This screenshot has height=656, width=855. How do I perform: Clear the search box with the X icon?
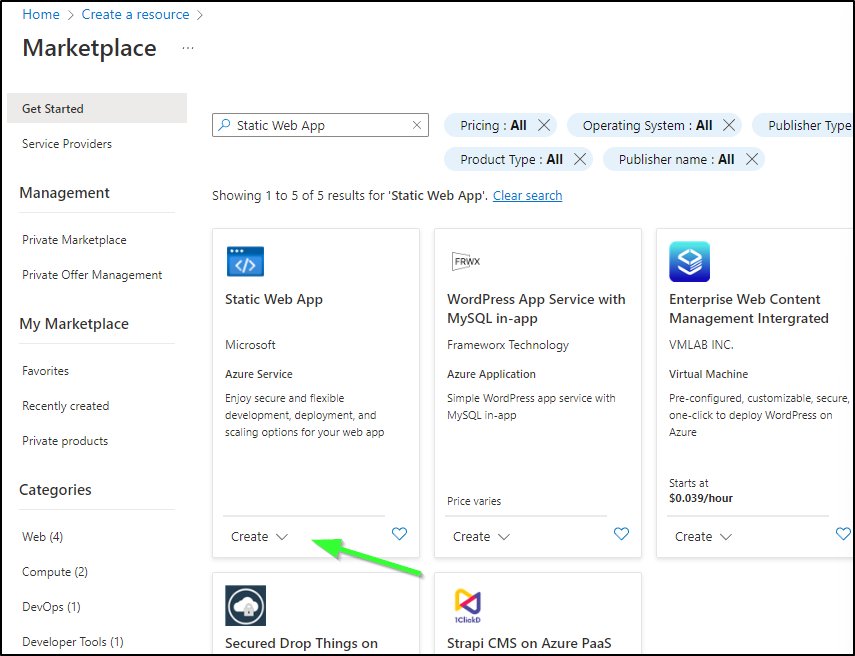coord(417,125)
